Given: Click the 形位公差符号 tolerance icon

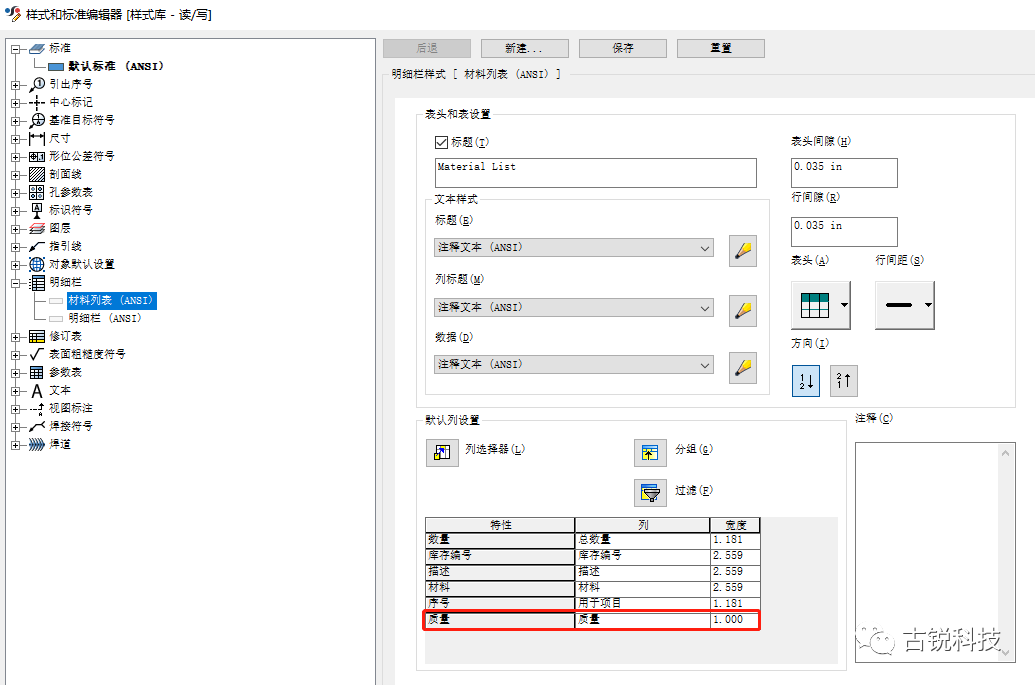Looking at the screenshot, I should [37, 156].
